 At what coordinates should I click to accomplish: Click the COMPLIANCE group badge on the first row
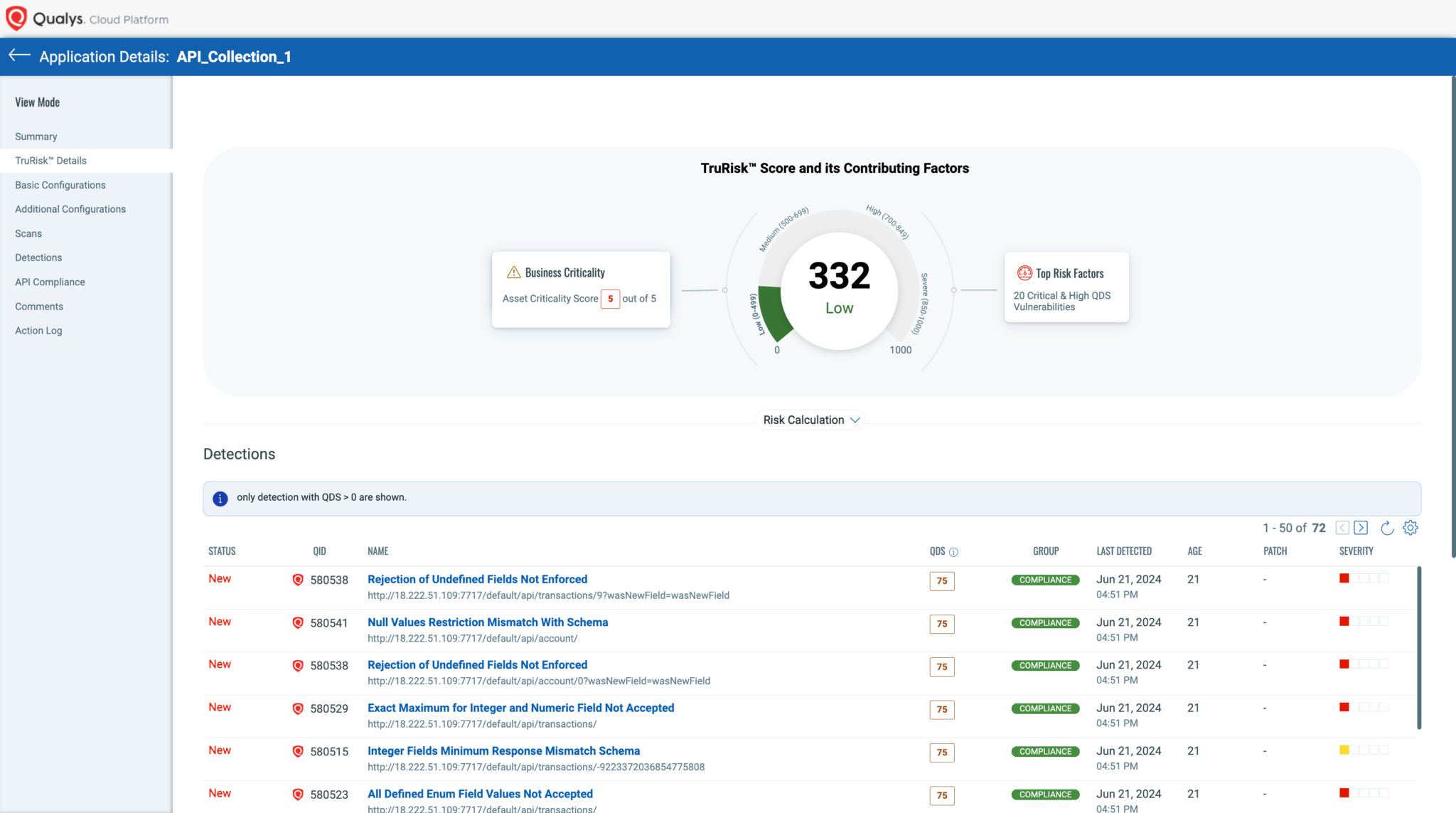[x=1044, y=580]
